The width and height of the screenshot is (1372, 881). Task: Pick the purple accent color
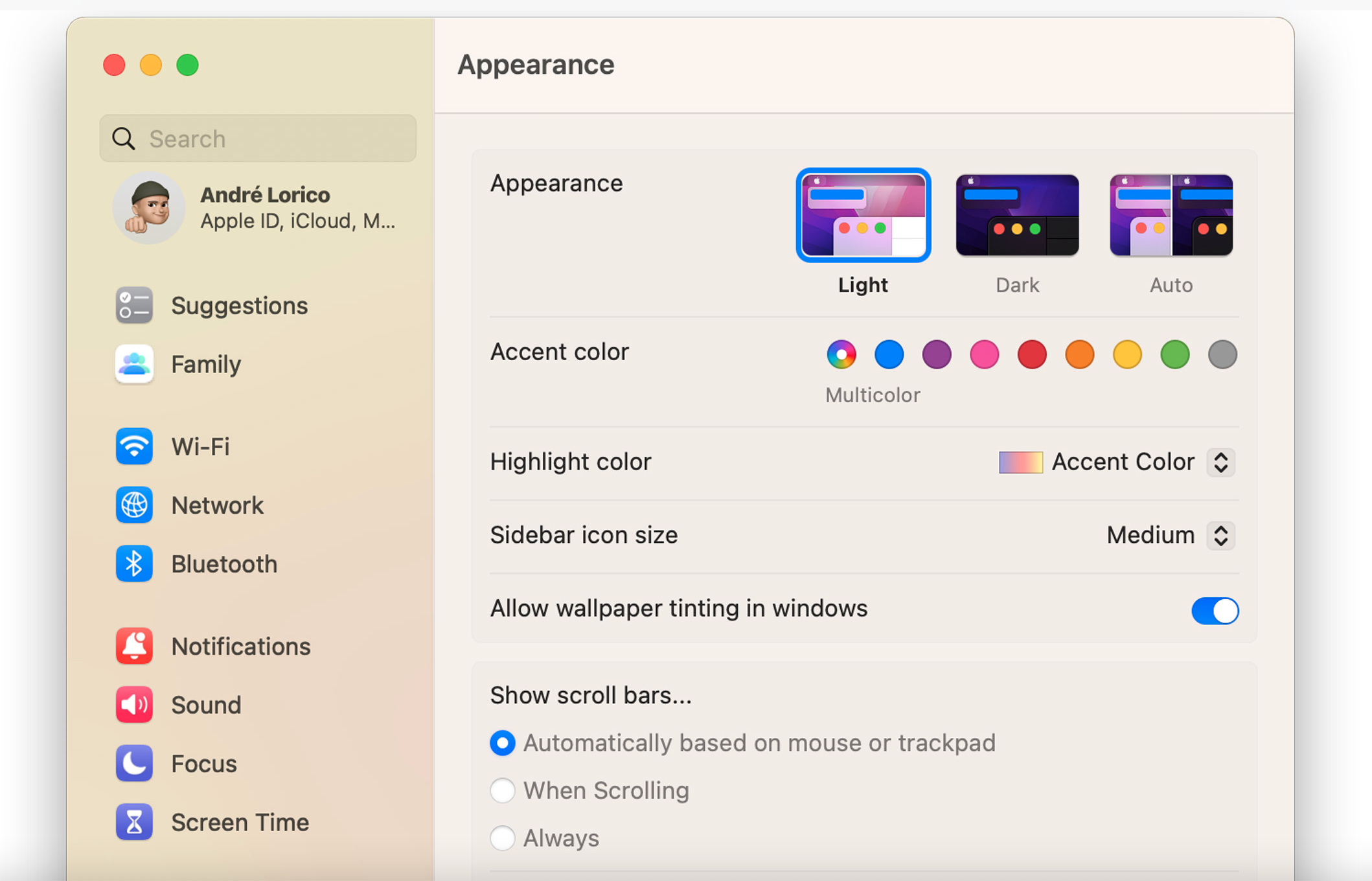click(937, 354)
